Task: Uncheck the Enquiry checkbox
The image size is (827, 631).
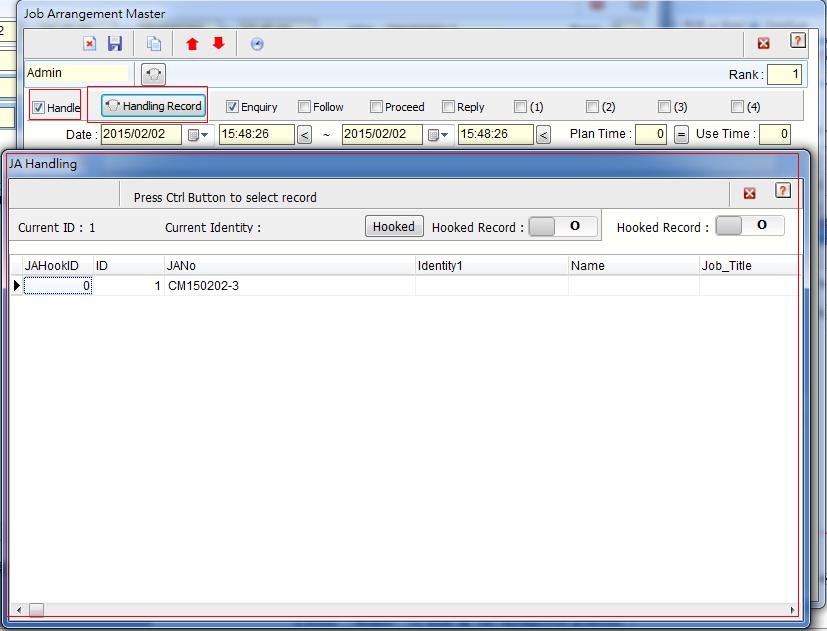Action: pyautogui.click(x=232, y=107)
